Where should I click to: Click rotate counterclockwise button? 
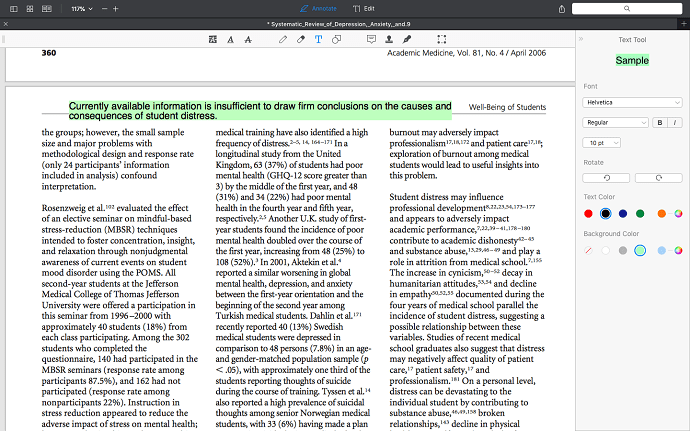606,178
